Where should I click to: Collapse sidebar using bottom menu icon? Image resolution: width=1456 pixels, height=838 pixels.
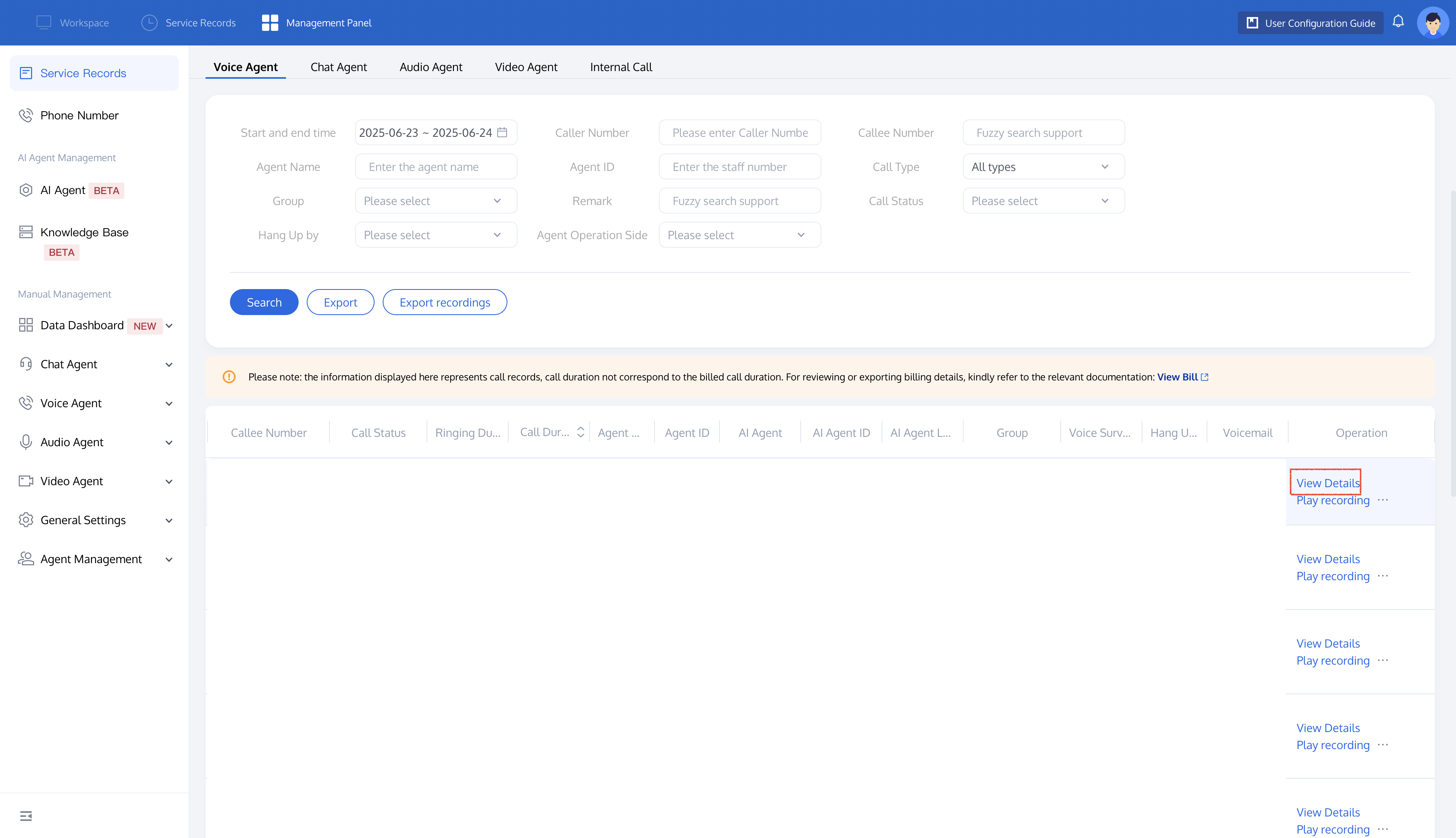(x=26, y=816)
